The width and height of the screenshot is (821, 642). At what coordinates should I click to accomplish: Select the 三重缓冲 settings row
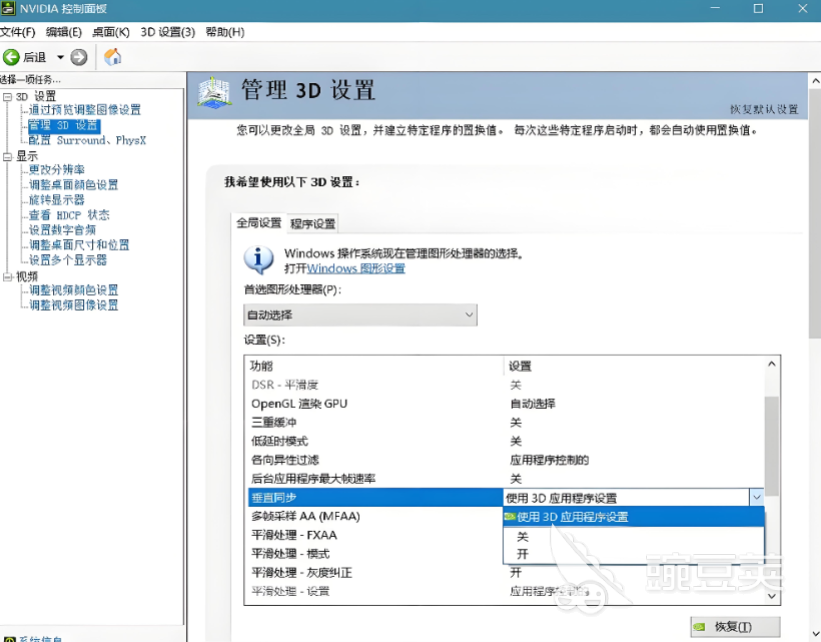pyautogui.click(x=505, y=423)
